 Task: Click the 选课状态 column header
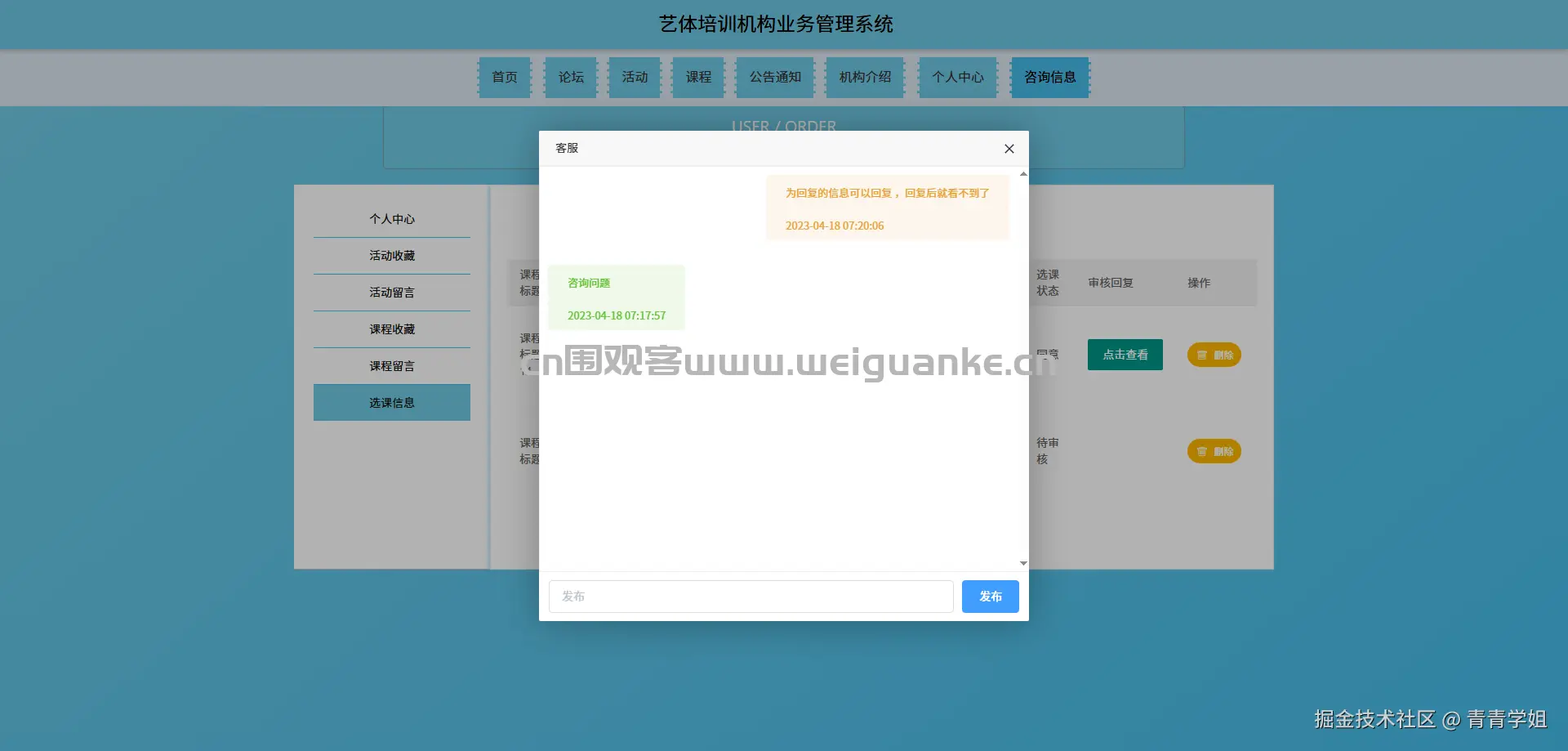tap(1048, 283)
